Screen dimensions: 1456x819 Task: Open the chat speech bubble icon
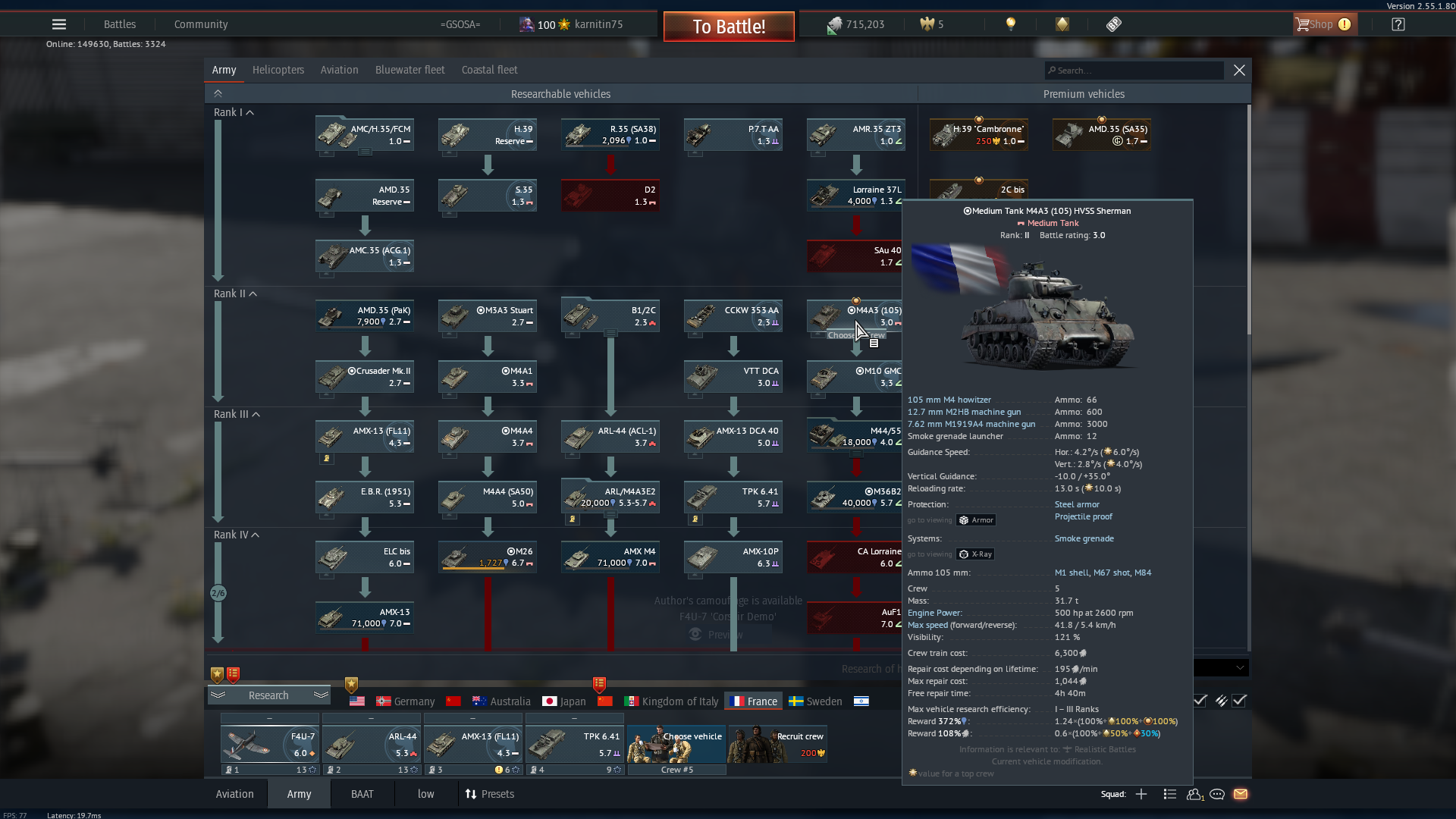[1217, 794]
